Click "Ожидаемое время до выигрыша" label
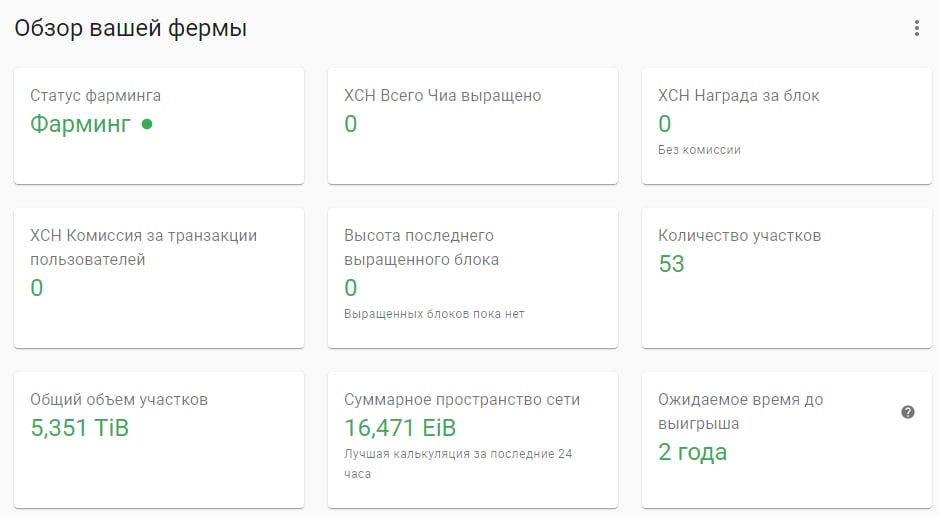Image resolution: width=940 pixels, height=517 pixels. click(x=740, y=411)
